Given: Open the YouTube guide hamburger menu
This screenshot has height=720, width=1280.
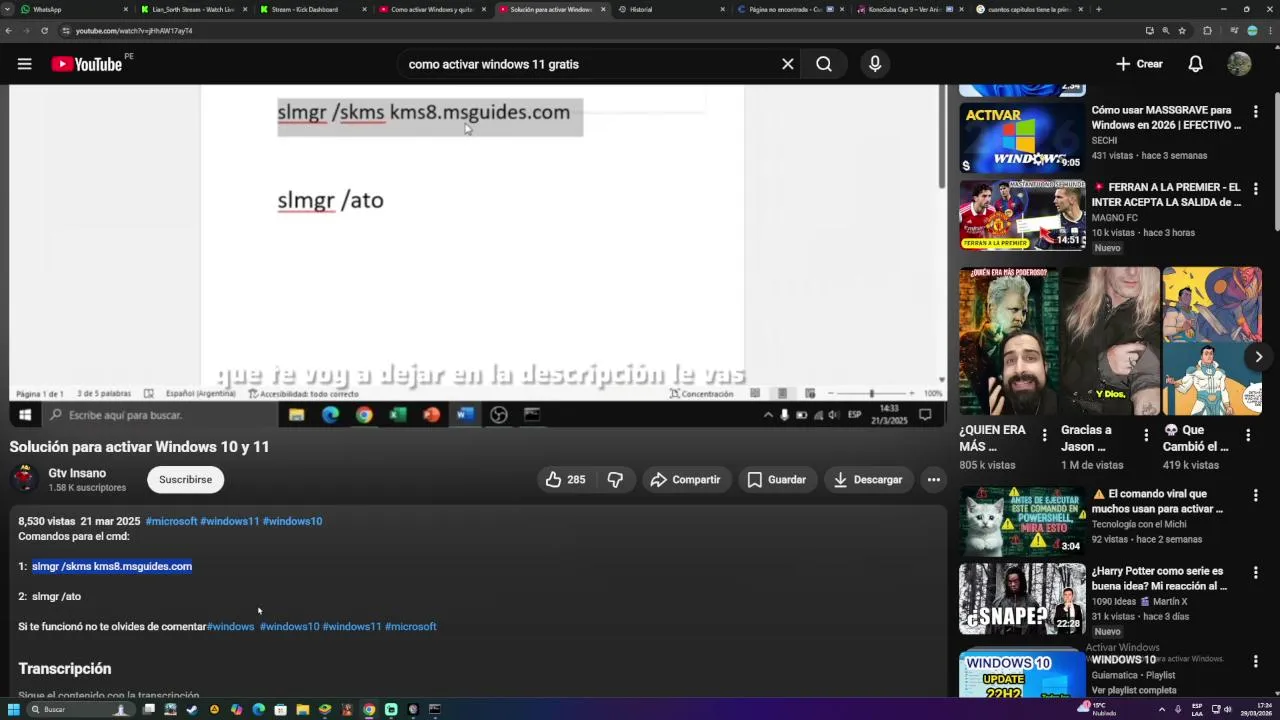Looking at the screenshot, I should [x=24, y=64].
